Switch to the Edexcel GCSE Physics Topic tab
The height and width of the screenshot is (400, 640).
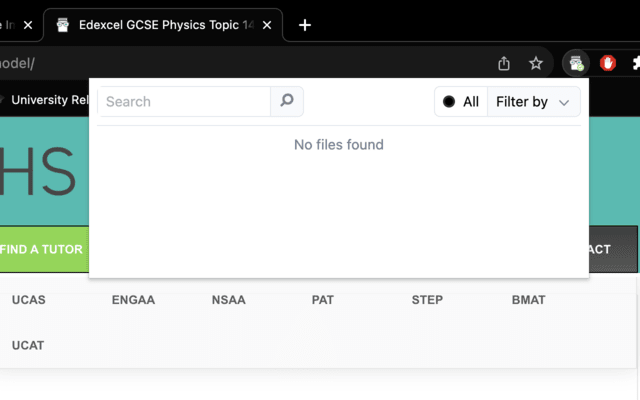pyautogui.click(x=163, y=25)
